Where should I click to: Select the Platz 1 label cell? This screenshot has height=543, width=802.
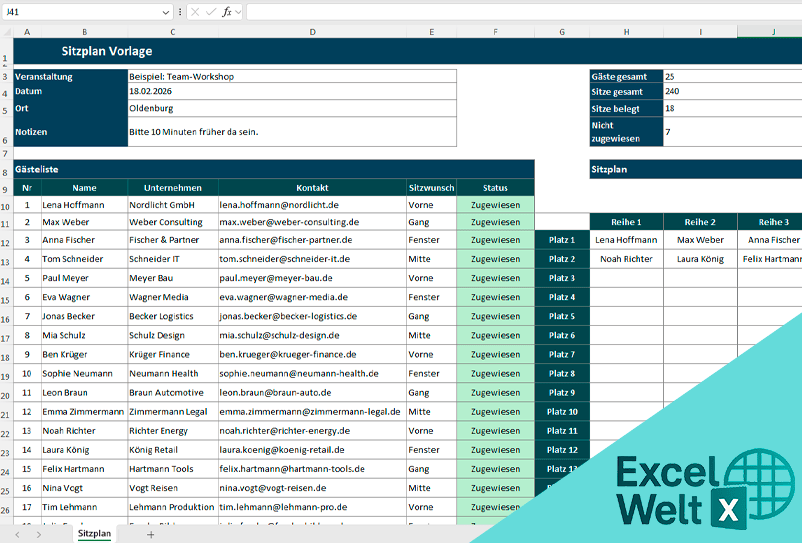(x=561, y=240)
